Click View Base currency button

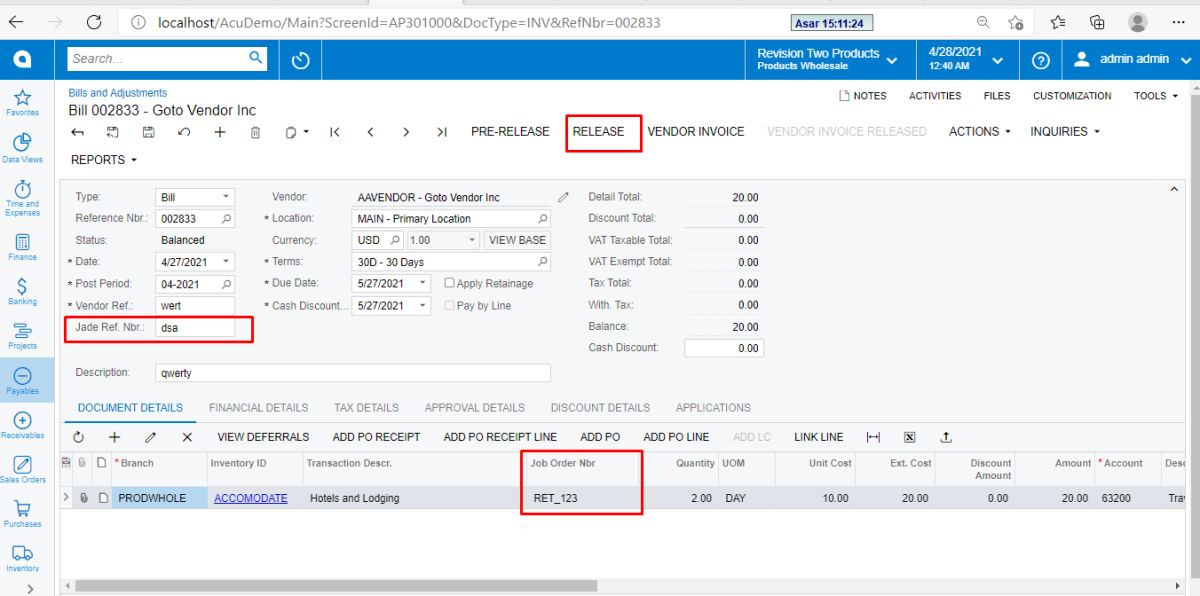click(518, 240)
